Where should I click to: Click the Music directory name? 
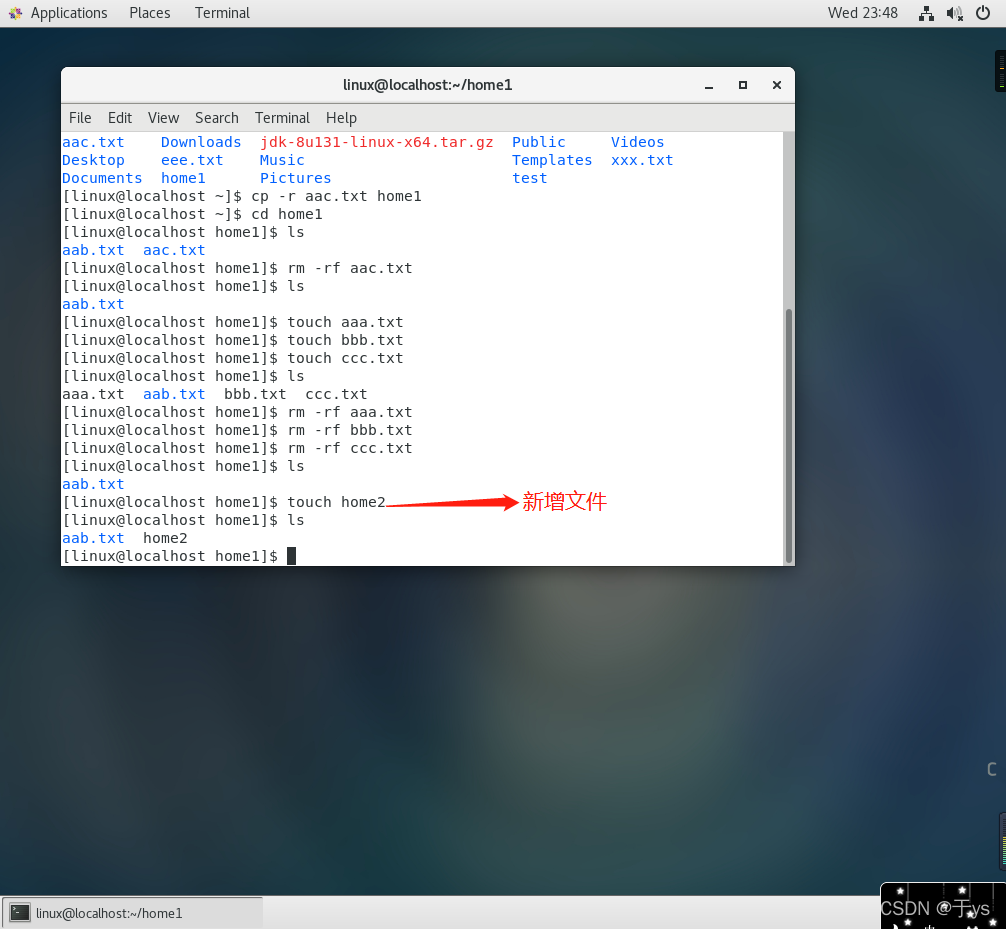[282, 160]
